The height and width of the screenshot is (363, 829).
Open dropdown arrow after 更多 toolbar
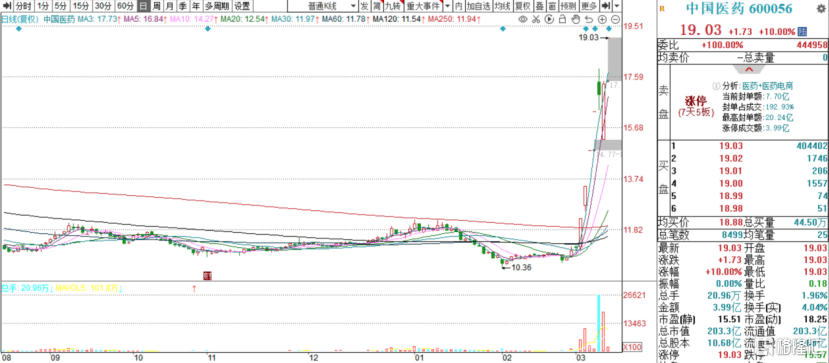tap(617, 6)
